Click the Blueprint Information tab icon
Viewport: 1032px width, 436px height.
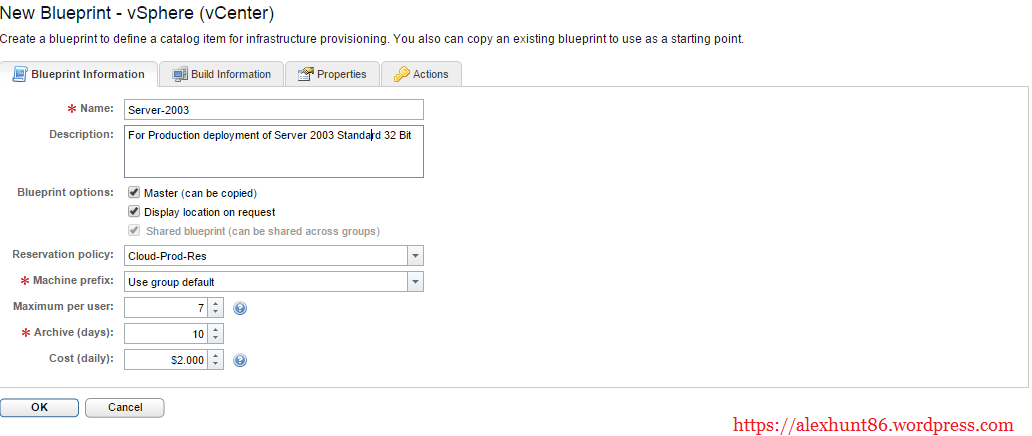[x=19, y=74]
